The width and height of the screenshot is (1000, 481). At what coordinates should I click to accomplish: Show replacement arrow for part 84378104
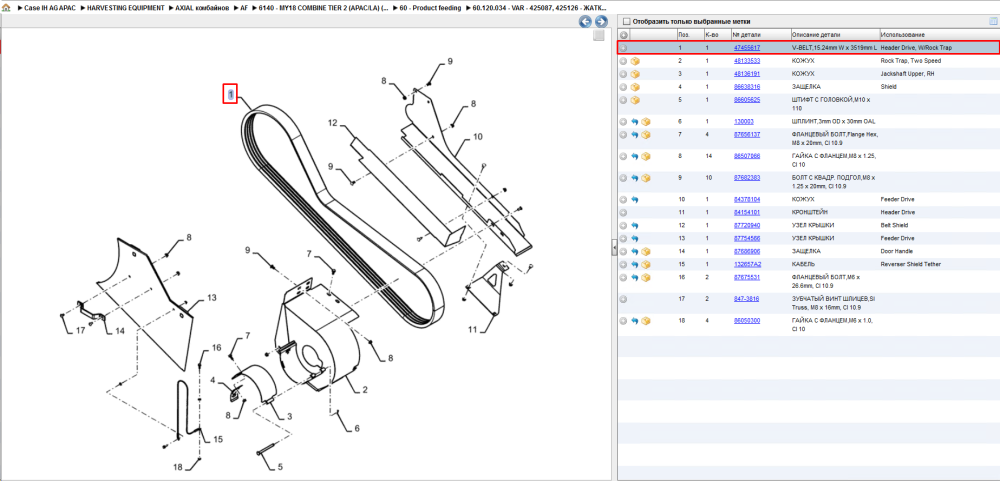pyautogui.click(x=635, y=200)
